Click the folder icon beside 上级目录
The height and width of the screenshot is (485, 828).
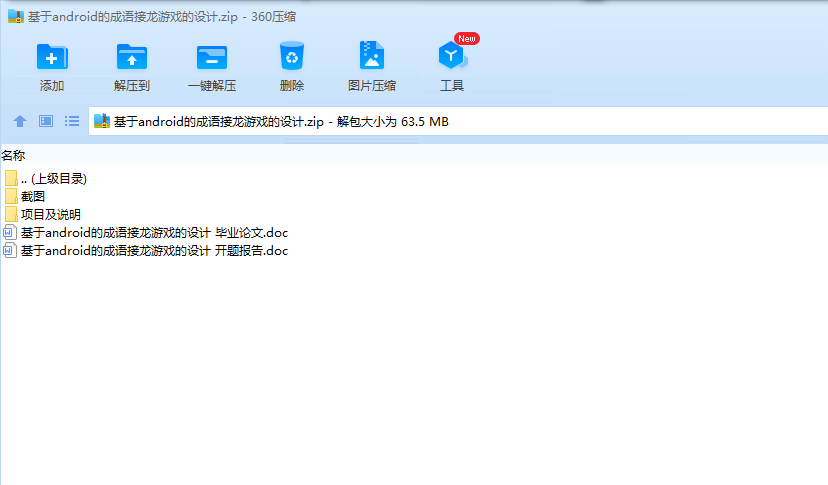(x=11, y=179)
